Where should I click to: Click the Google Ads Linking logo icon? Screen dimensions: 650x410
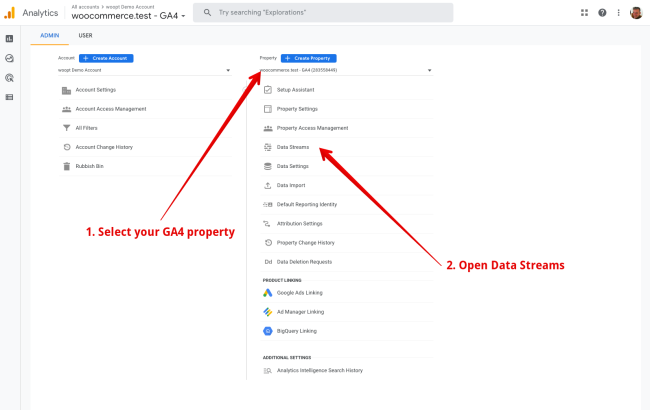point(268,293)
